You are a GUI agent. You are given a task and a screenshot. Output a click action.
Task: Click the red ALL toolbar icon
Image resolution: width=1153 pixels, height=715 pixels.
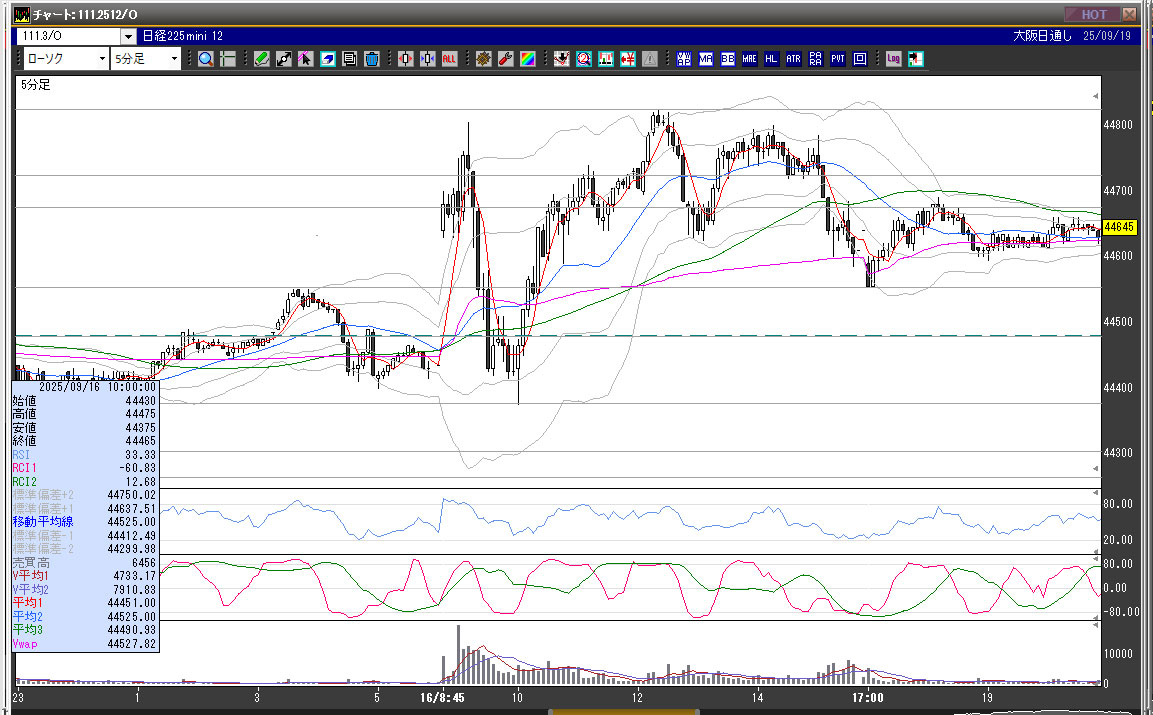click(x=450, y=59)
